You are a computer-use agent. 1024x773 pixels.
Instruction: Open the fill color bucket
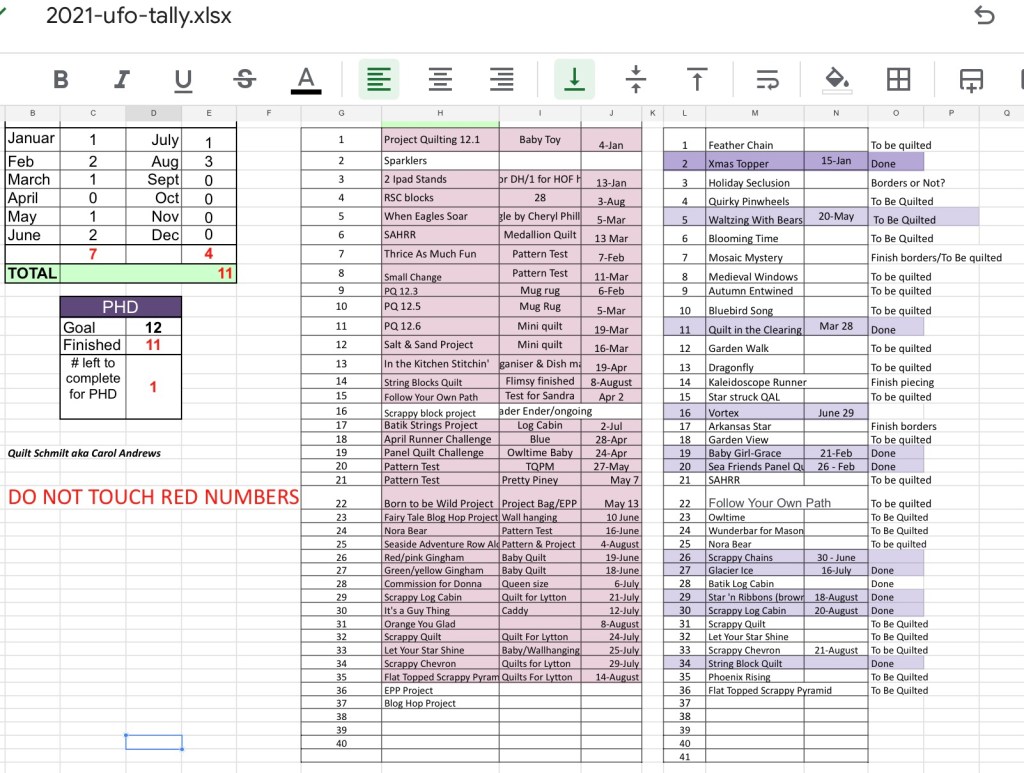pos(835,79)
